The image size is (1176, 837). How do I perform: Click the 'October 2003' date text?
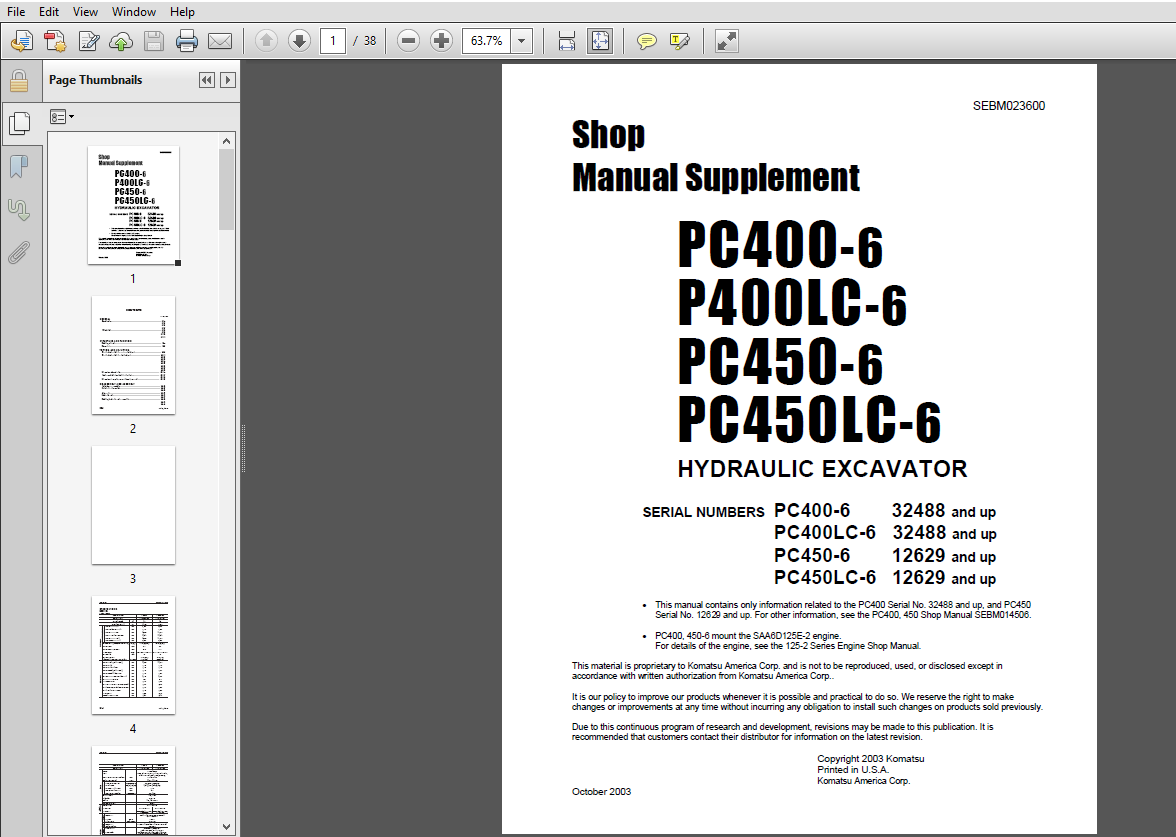pyautogui.click(x=602, y=791)
